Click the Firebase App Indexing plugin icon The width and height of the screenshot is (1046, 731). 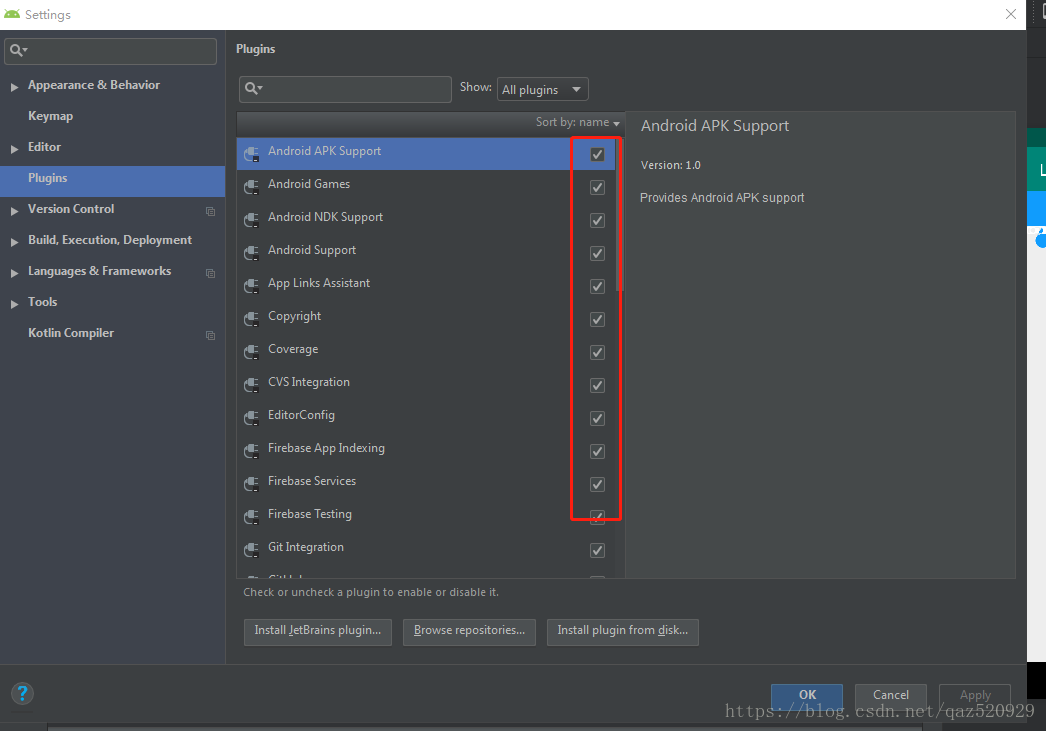tap(251, 451)
